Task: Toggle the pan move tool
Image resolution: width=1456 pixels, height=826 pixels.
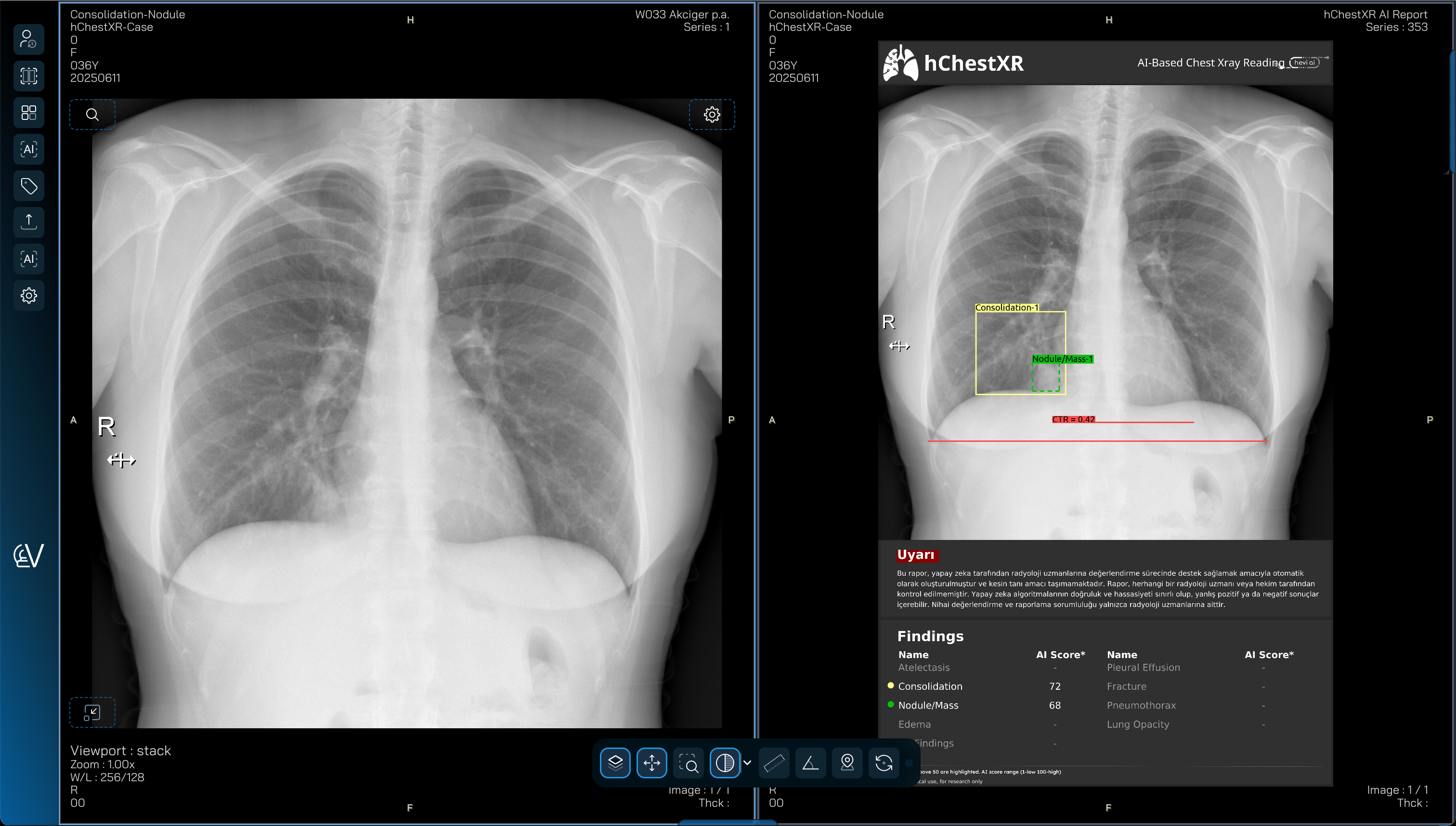Action: 651,763
